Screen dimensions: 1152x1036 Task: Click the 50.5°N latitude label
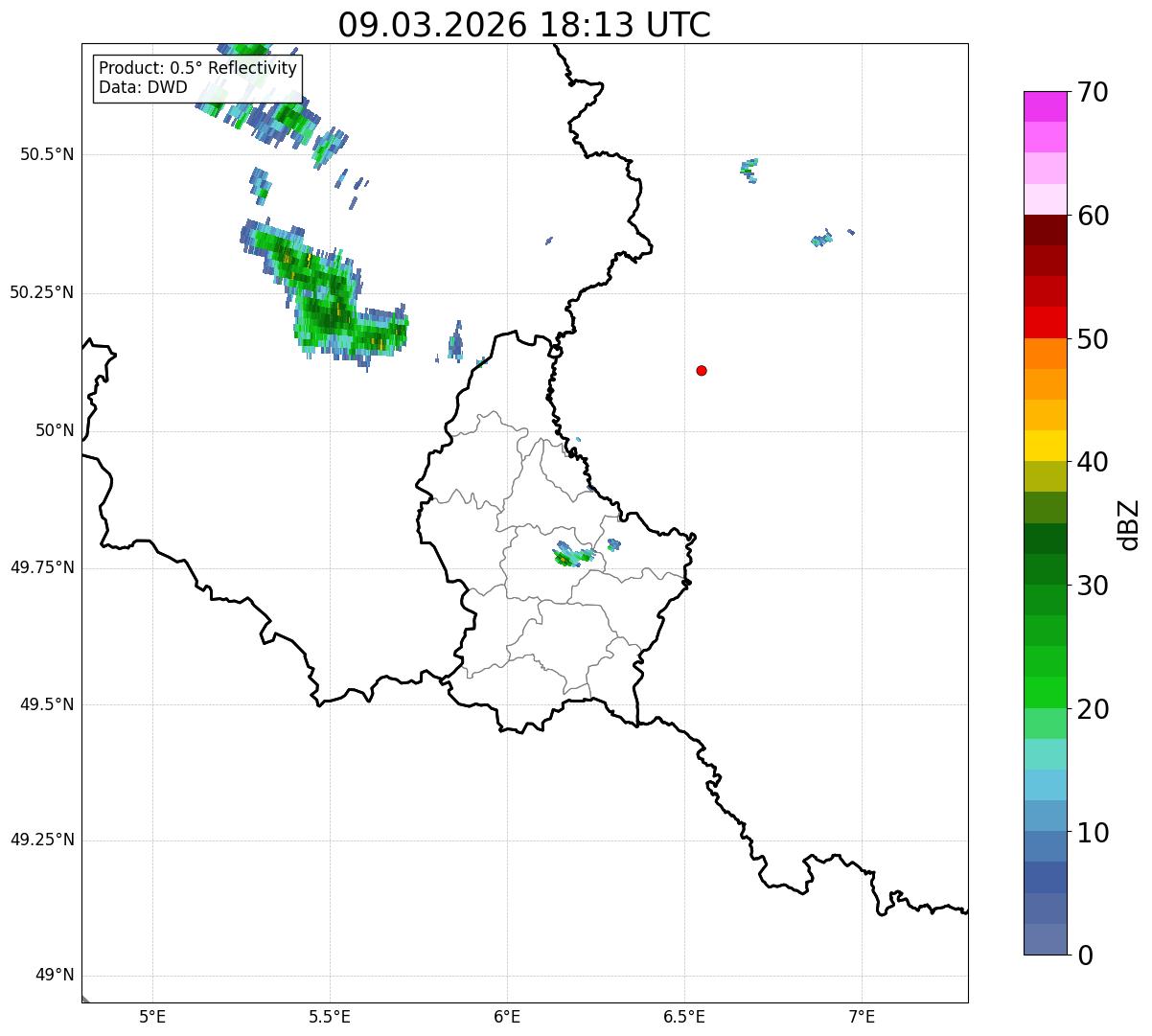[47, 154]
